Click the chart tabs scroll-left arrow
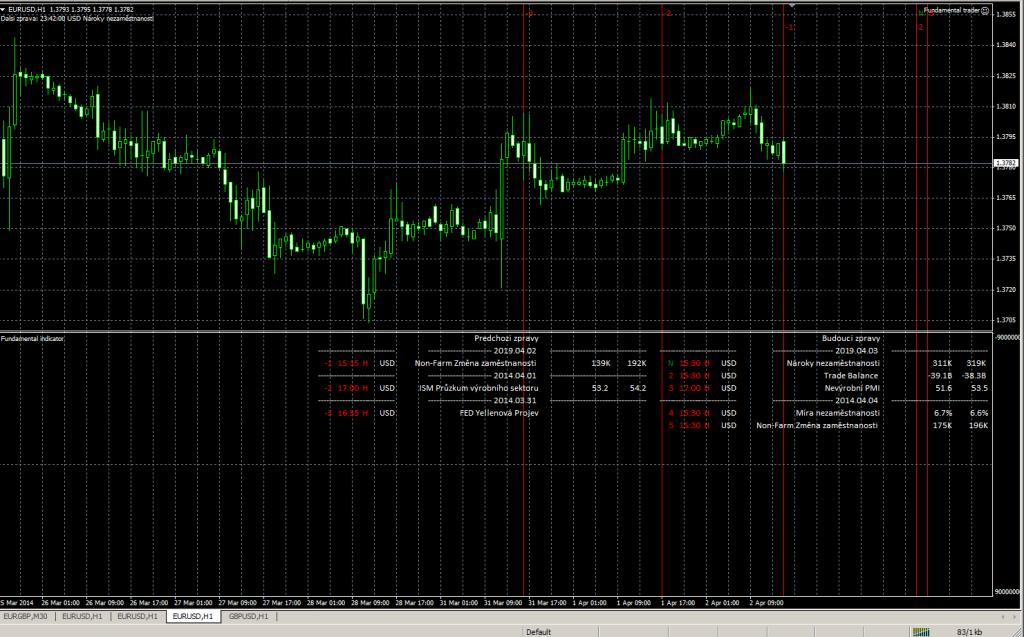This screenshot has height=637, width=1024. point(1004,616)
